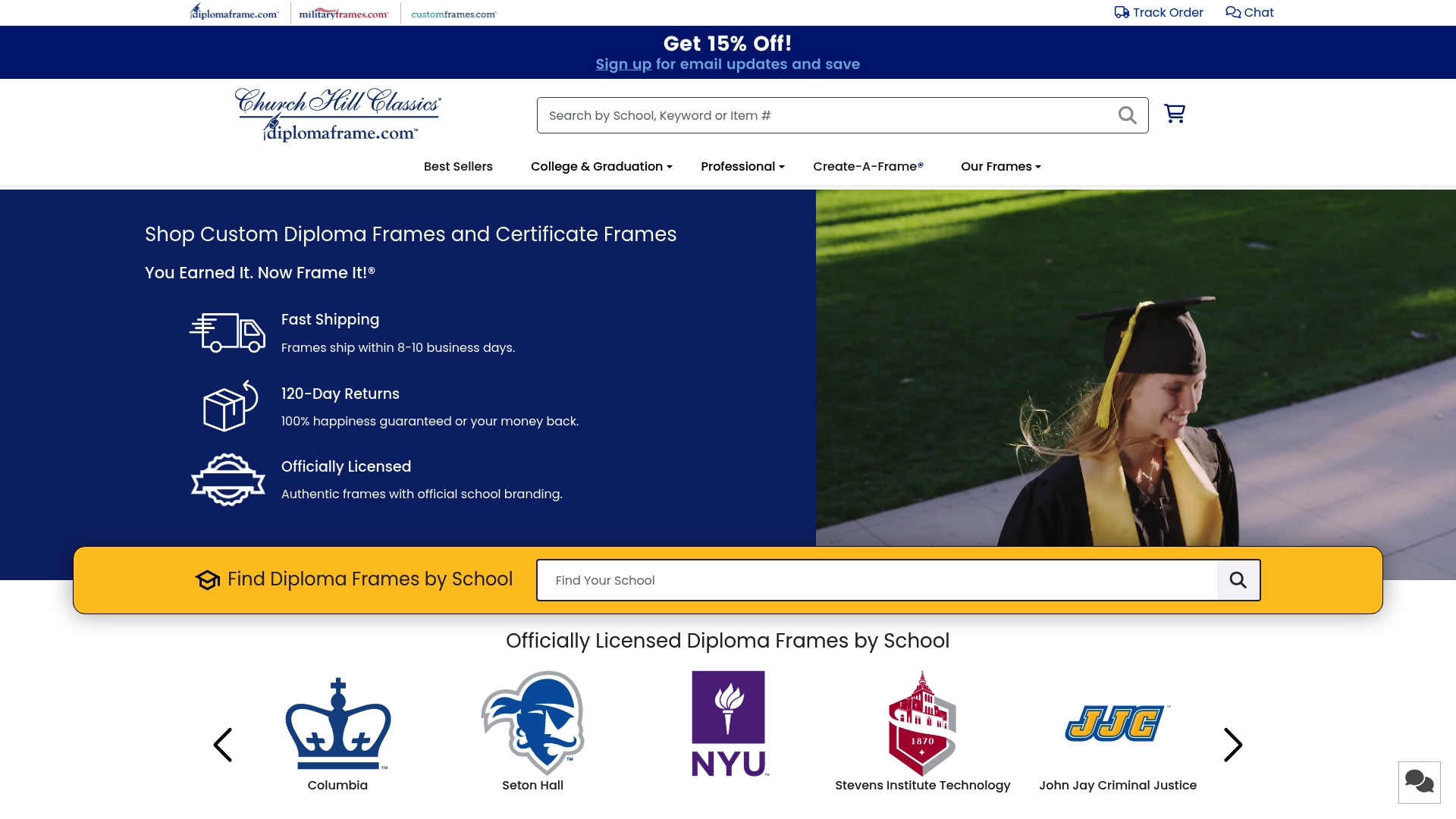Open the floating chat bubble widget
The height and width of the screenshot is (819, 1456).
(x=1420, y=782)
